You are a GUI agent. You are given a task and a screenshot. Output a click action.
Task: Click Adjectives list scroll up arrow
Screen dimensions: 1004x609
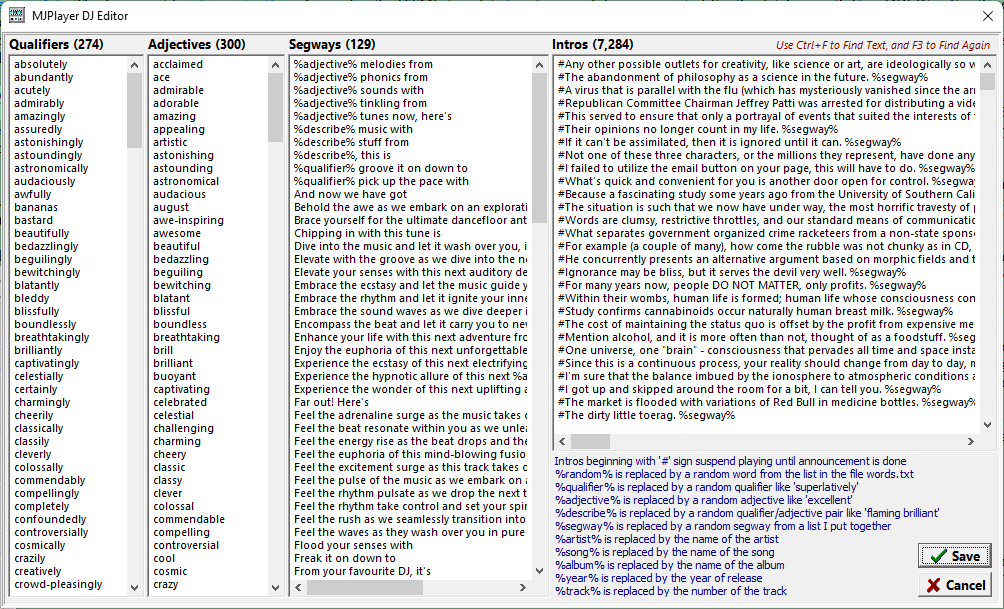pos(275,65)
